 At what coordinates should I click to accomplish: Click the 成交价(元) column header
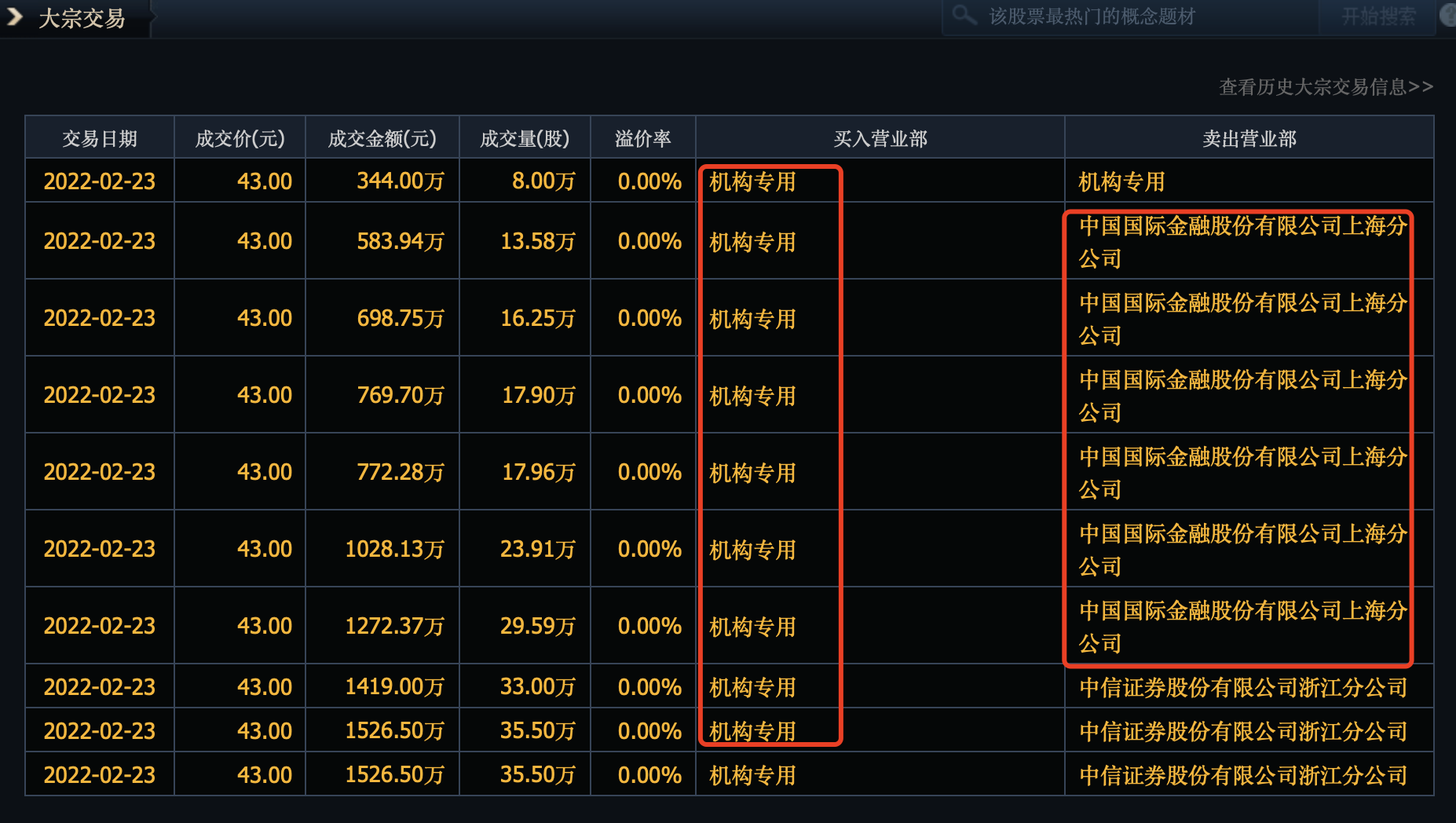click(x=240, y=139)
